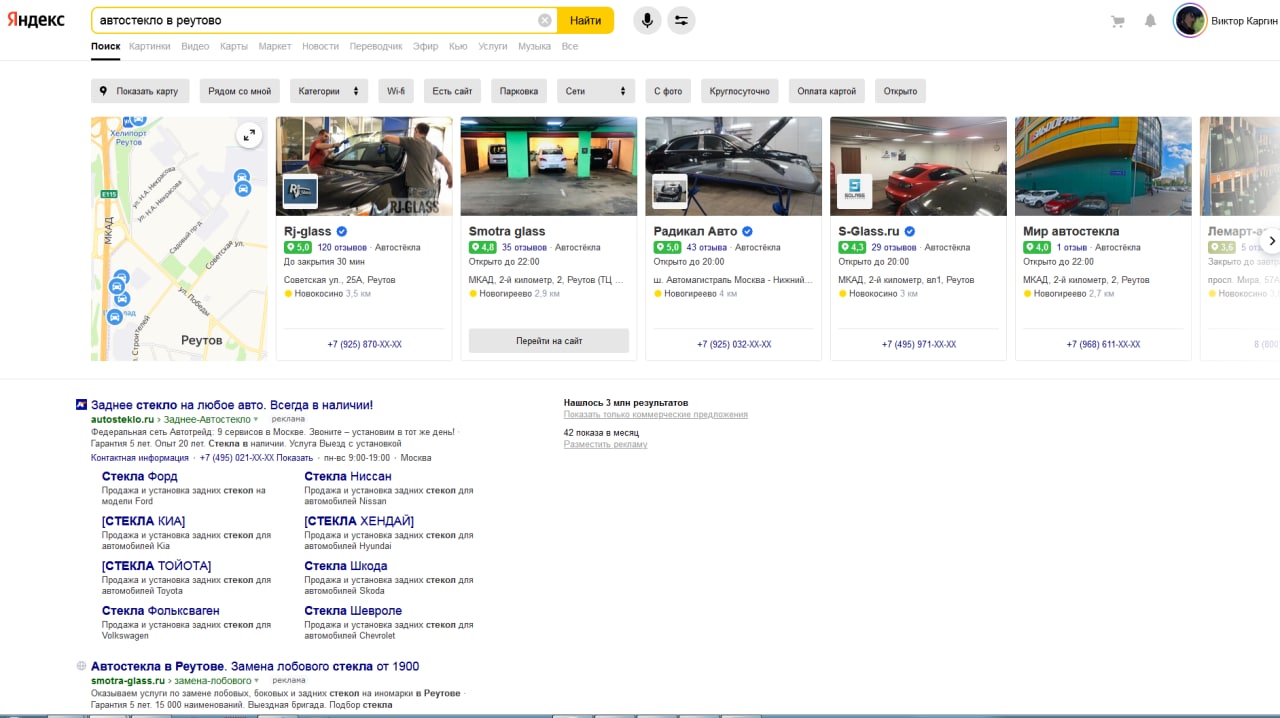This screenshot has width=1280, height=718.
Task: Open [СТЕКЛА КИА] sitelink
Action: (x=143, y=521)
